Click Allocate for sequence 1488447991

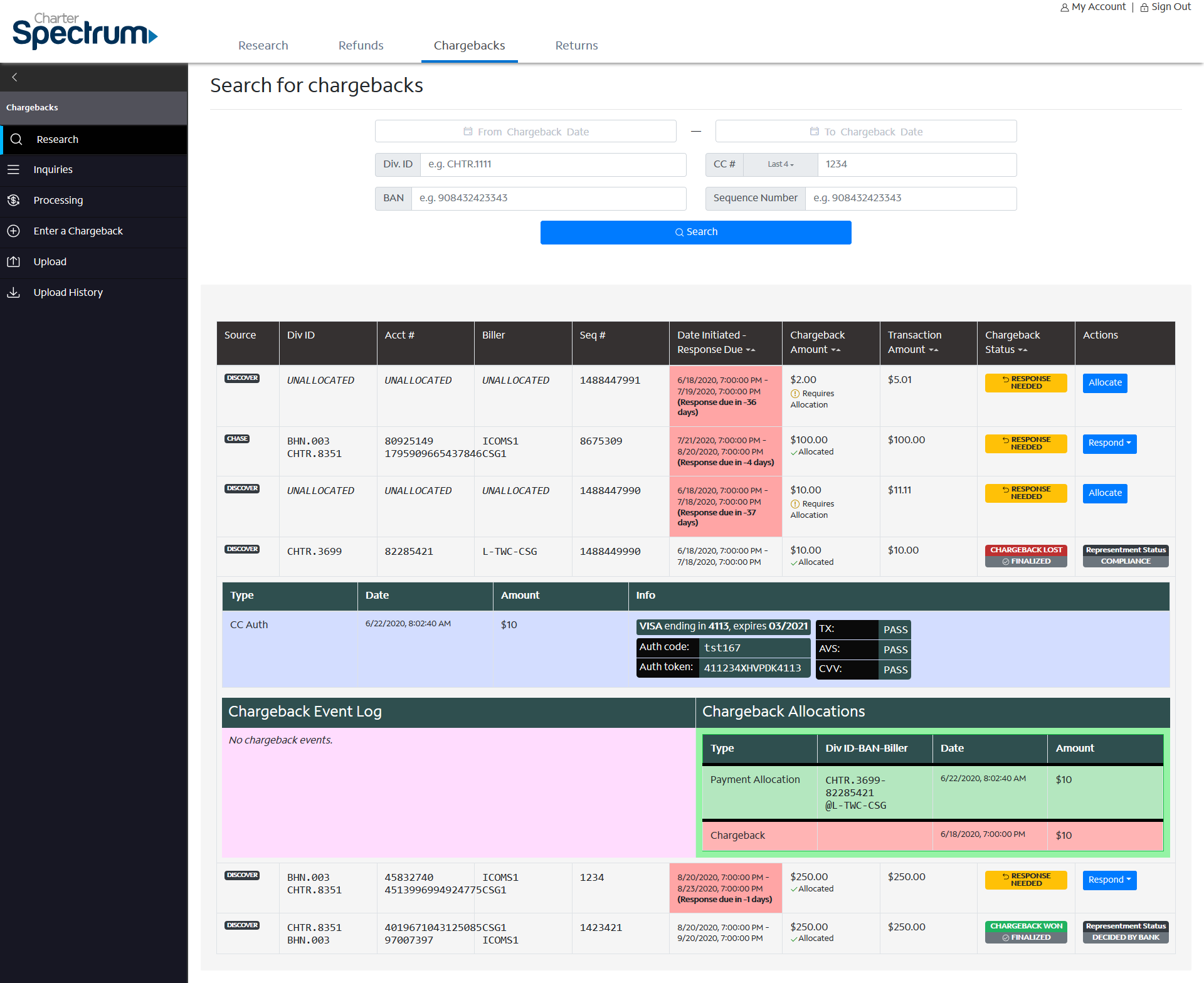pyautogui.click(x=1104, y=383)
